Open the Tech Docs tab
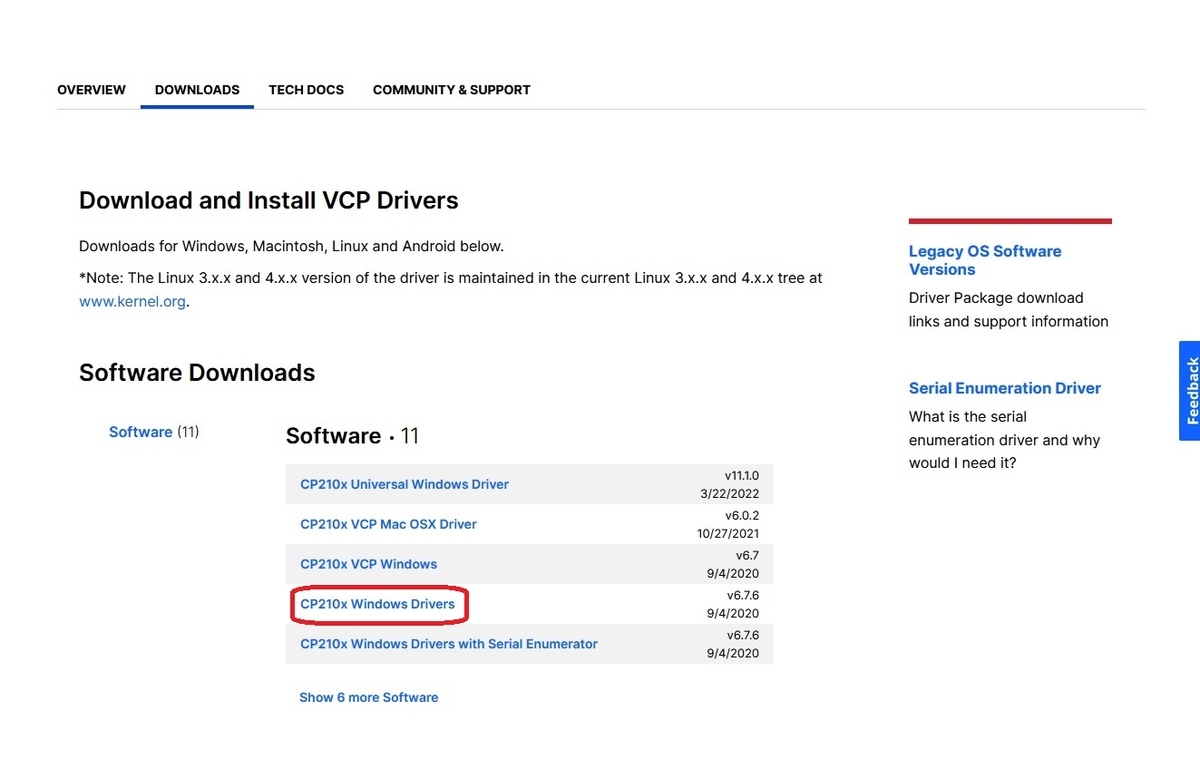 306,90
